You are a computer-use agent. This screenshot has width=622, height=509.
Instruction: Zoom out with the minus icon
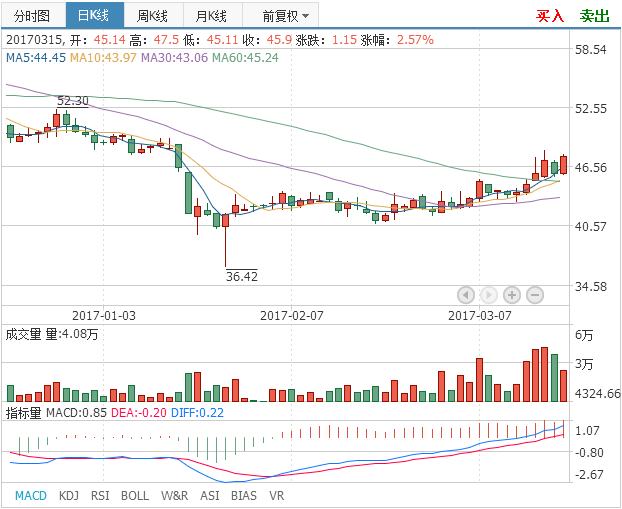[534, 294]
